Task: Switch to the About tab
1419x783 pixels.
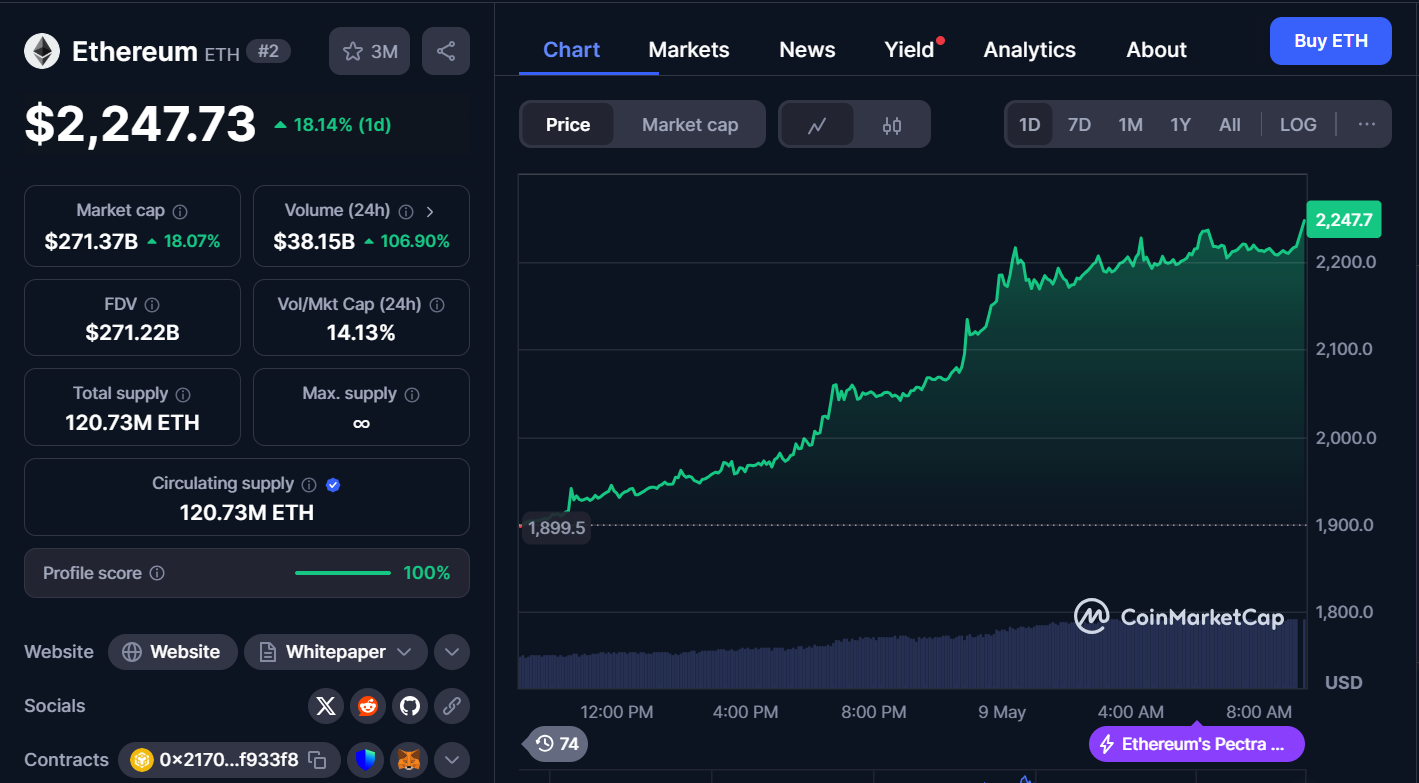Action: click(x=1157, y=50)
